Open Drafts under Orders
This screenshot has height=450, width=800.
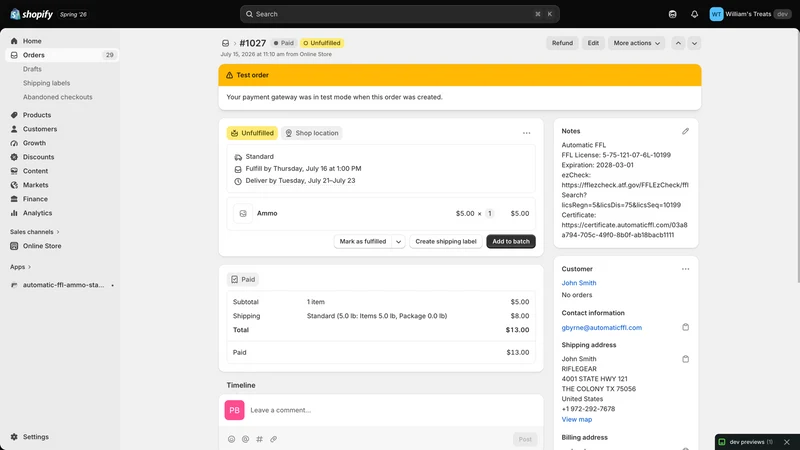click(32, 69)
